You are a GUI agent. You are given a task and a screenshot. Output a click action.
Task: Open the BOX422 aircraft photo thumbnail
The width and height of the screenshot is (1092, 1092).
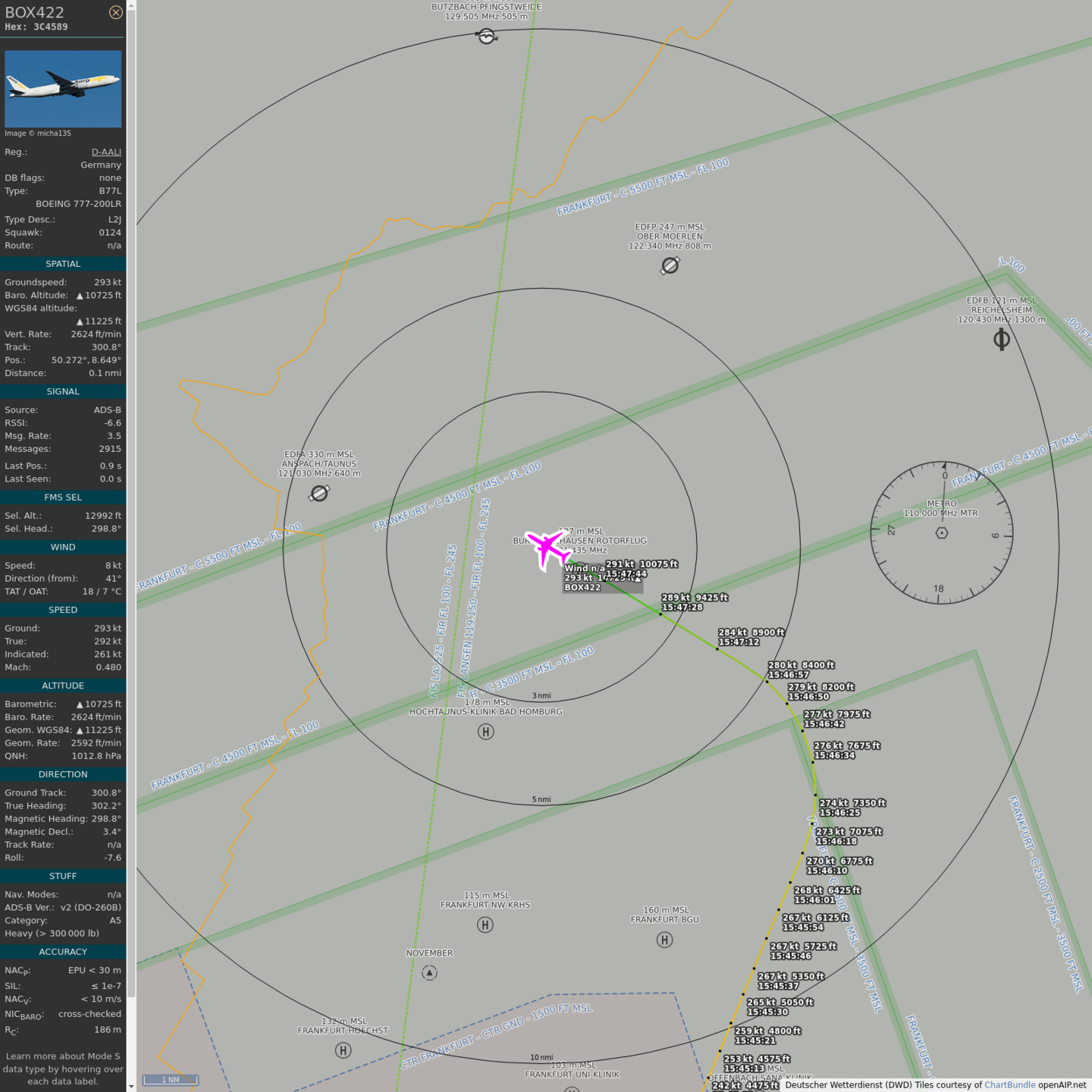click(x=63, y=89)
